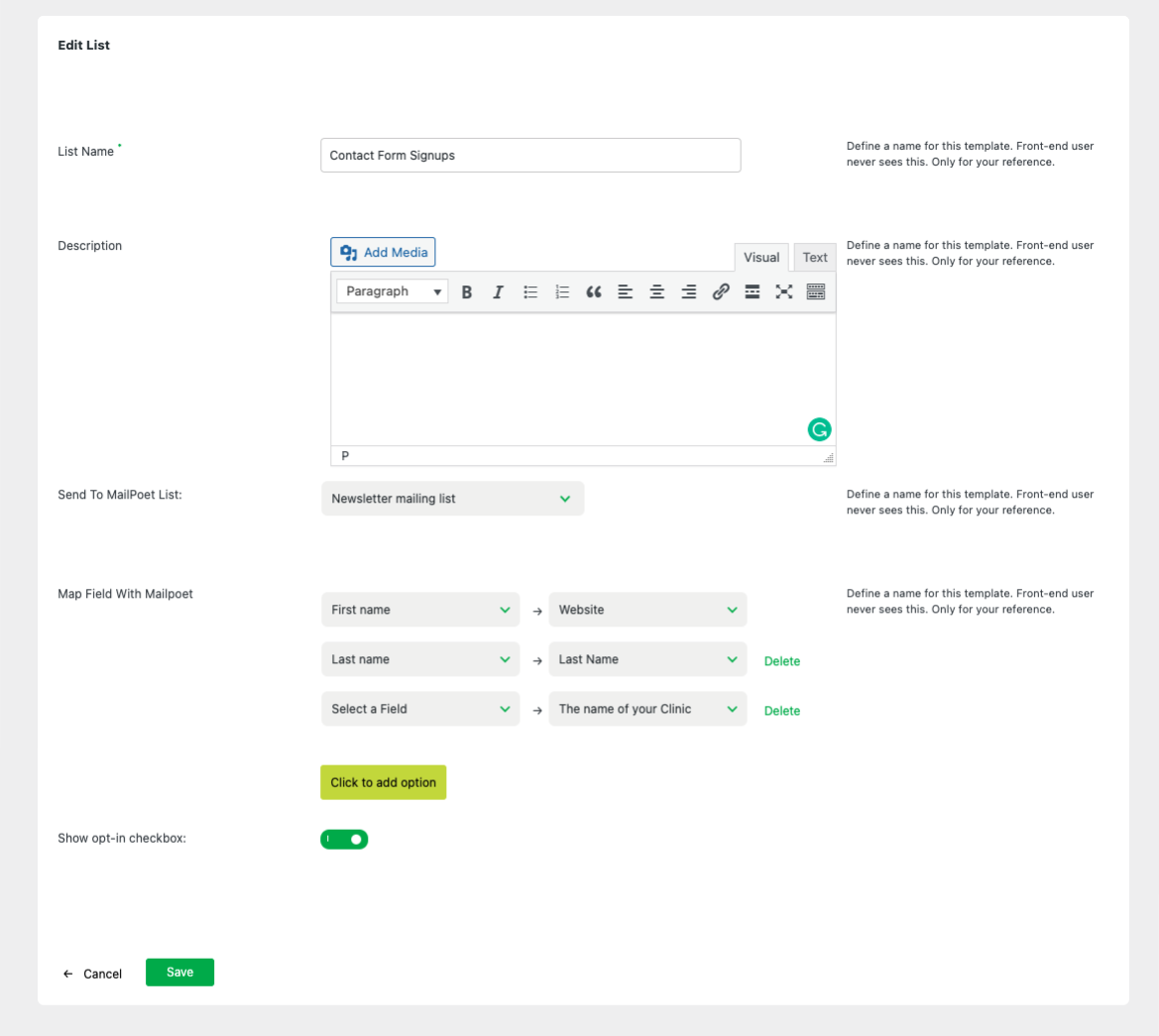Image resolution: width=1159 pixels, height=1036 pixels.
Task: Delete the Last name field mapping
Action: [781, 661]
